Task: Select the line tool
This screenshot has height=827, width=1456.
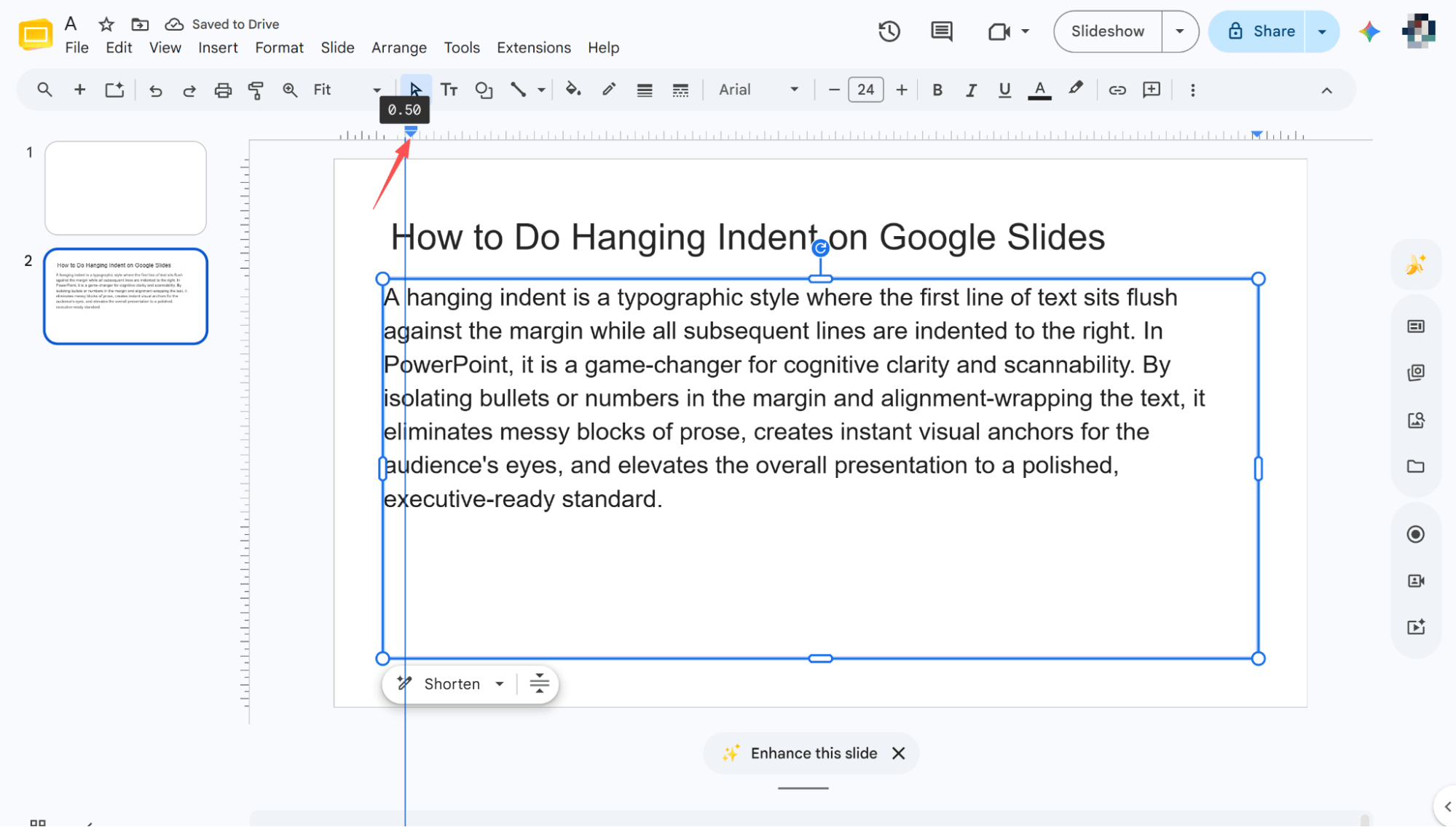Action: pos(518,90)
